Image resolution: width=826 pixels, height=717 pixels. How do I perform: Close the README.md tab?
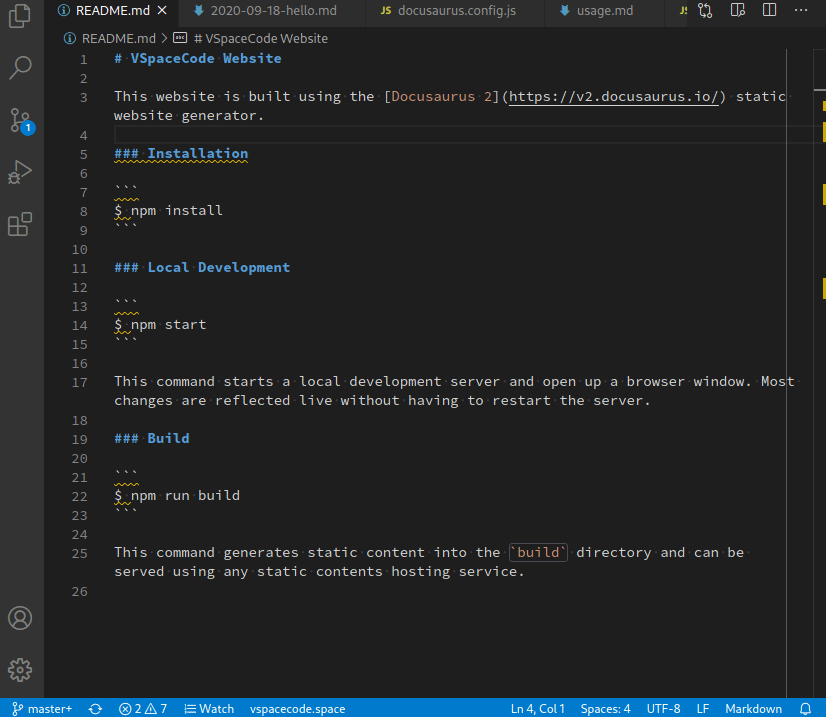[162, 11]
